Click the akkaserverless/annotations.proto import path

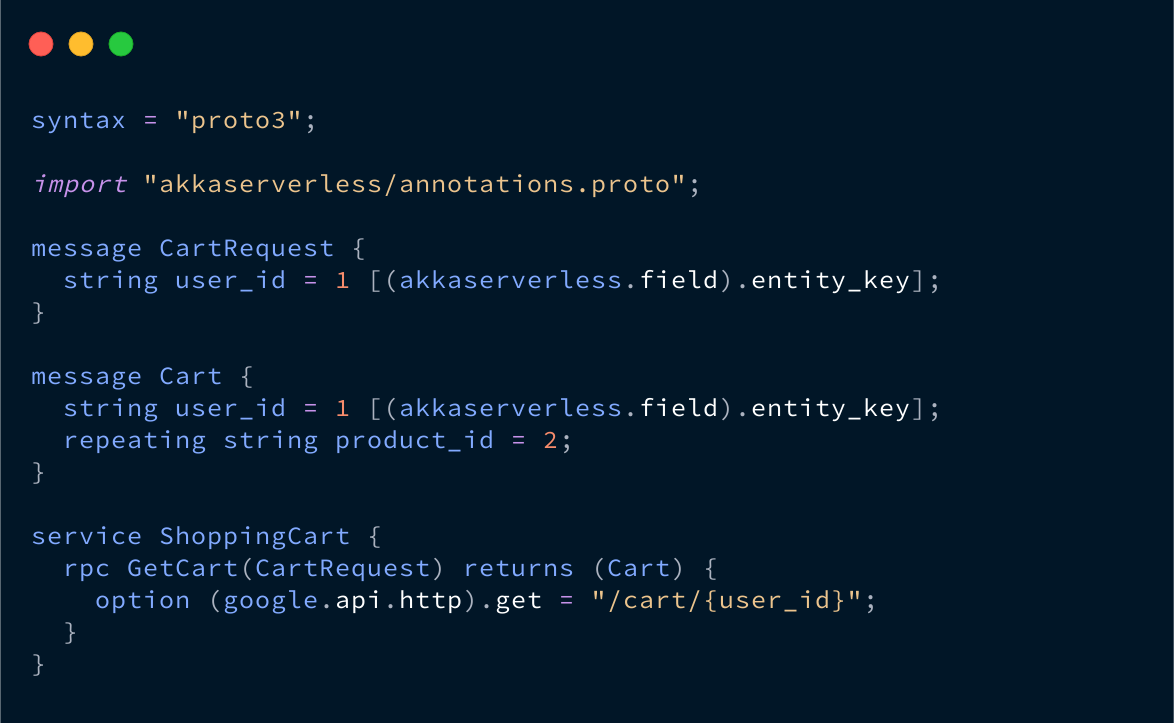[x=414, y=184]
